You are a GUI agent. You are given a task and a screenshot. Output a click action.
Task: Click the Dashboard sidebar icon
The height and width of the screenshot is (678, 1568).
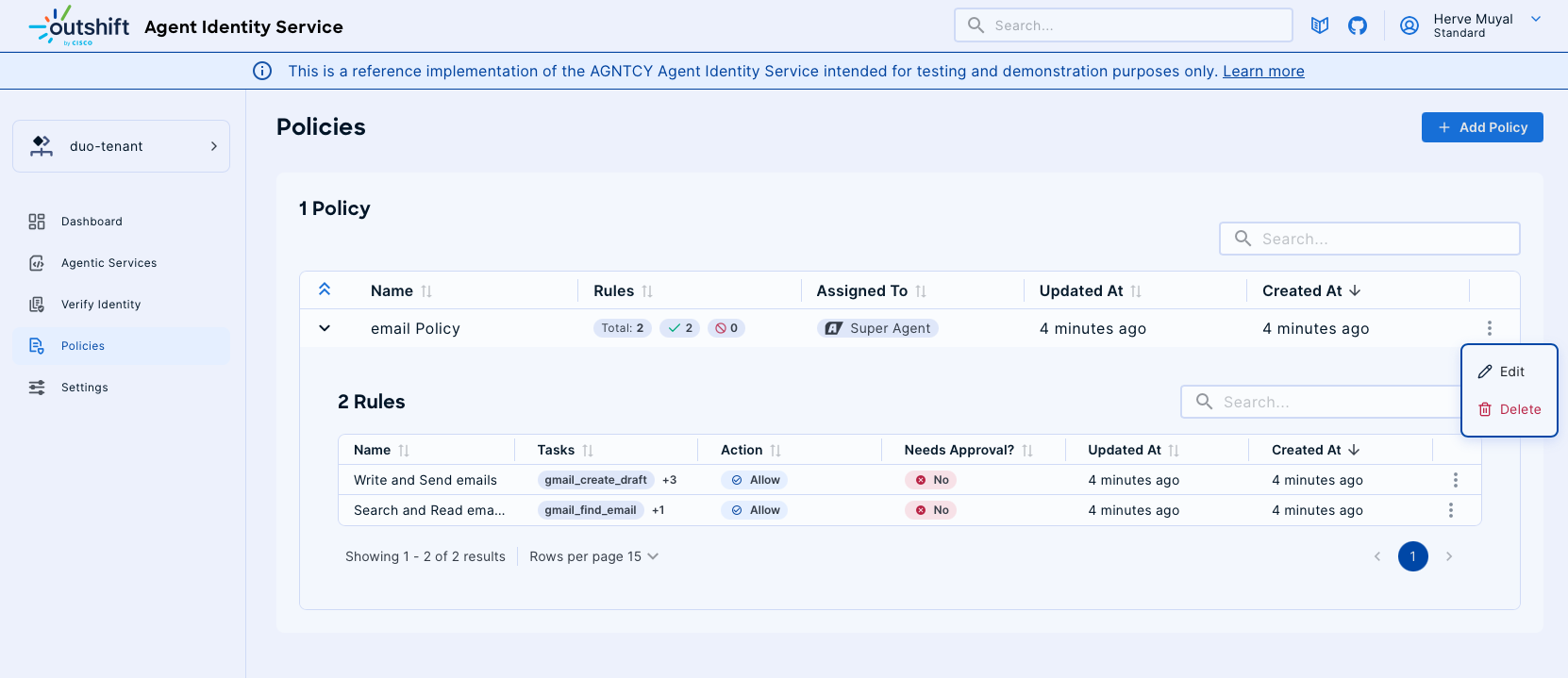point(37,222)
